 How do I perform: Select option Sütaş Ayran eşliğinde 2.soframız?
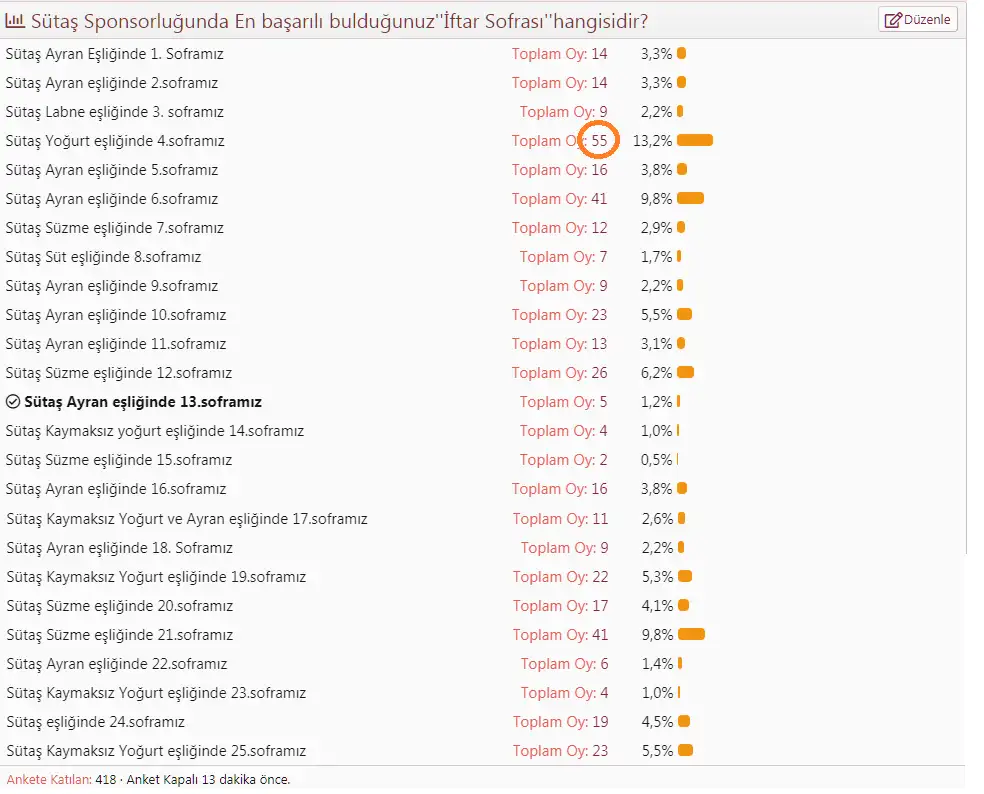[x=112, y=83]
